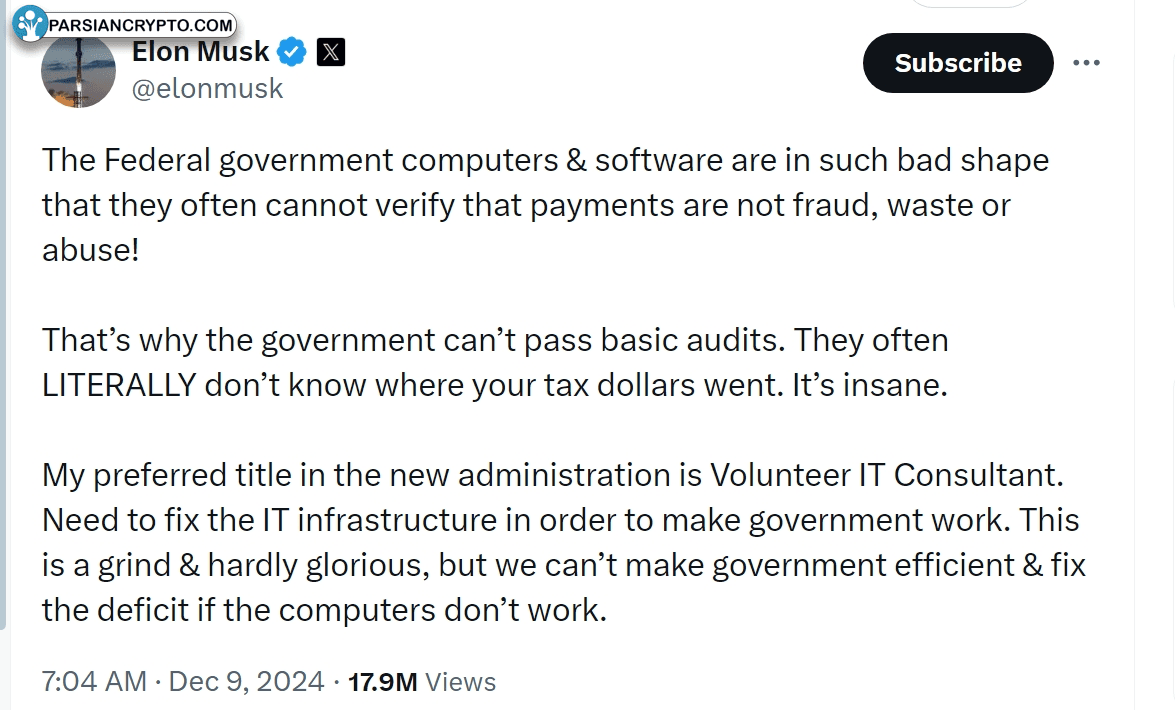
Task: Open the Elon Musk display name link
Action: click(200, 52)
